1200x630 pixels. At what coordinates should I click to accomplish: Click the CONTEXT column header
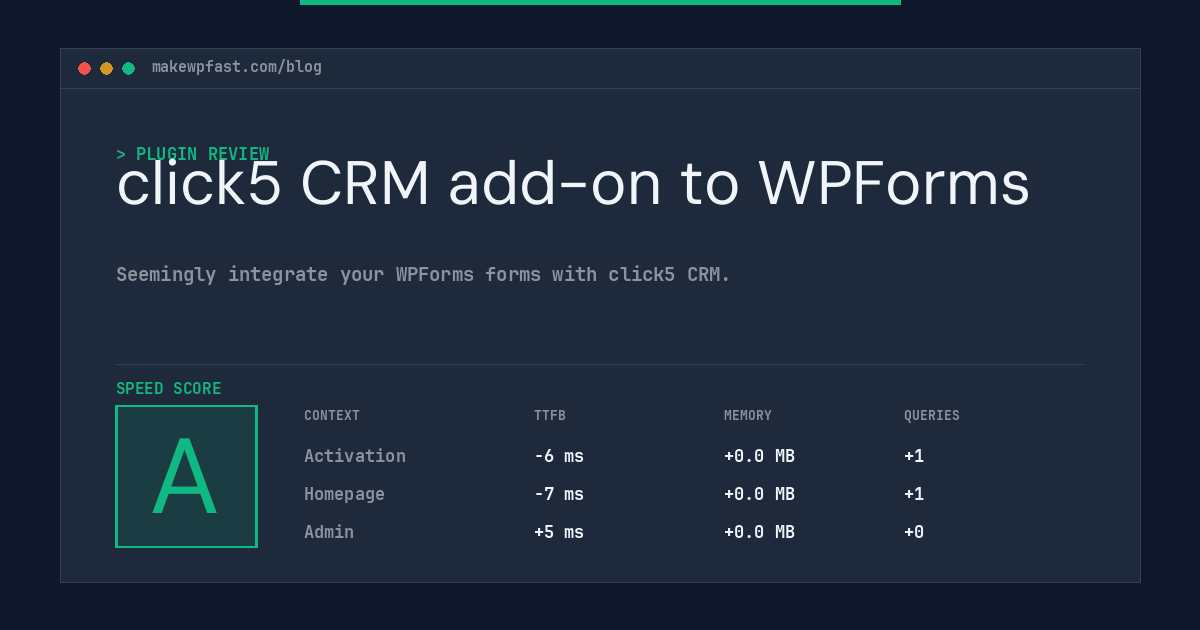[332, 415]
